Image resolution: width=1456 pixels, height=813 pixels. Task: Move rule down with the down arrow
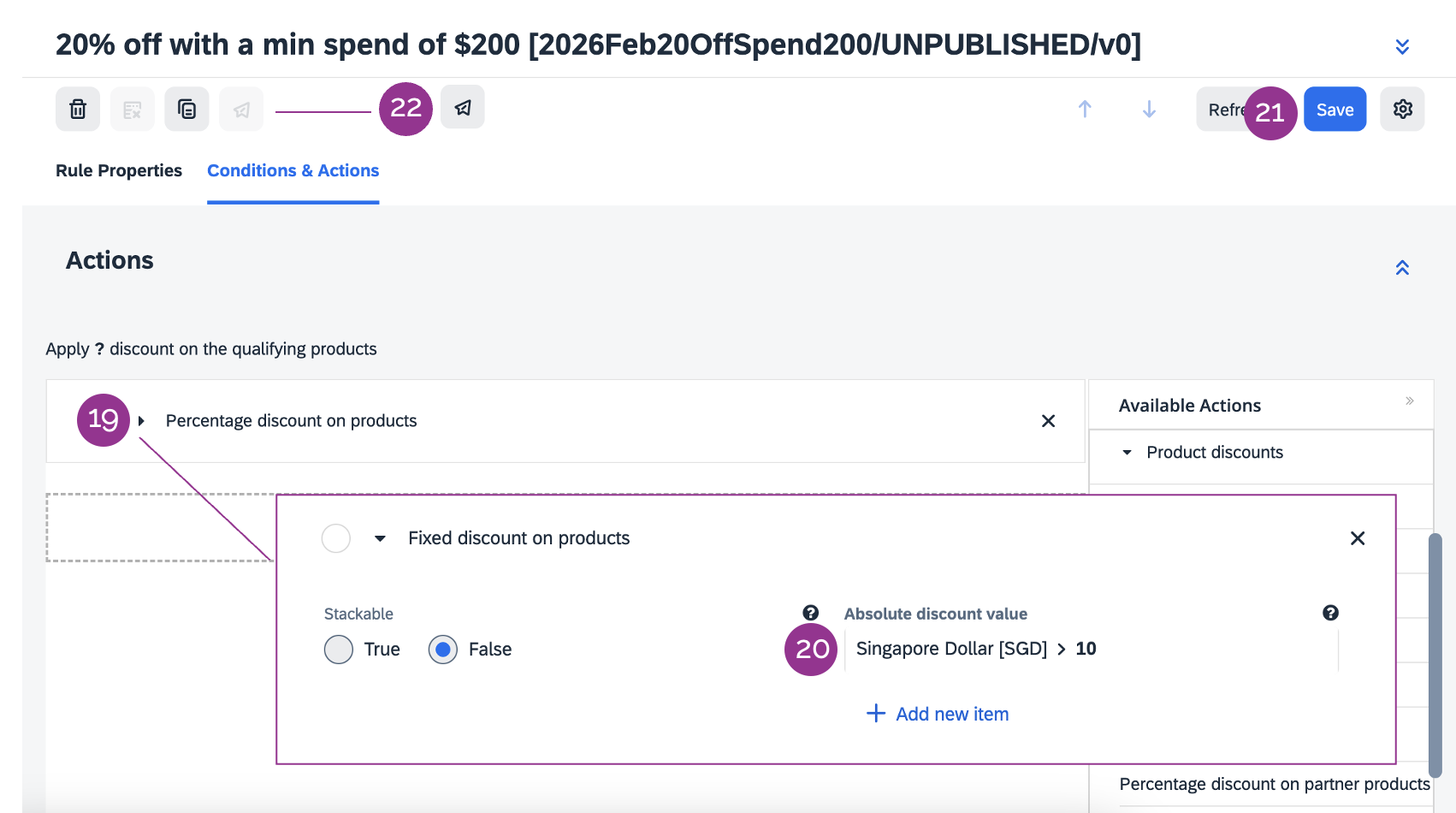(x=1149, y=110)
